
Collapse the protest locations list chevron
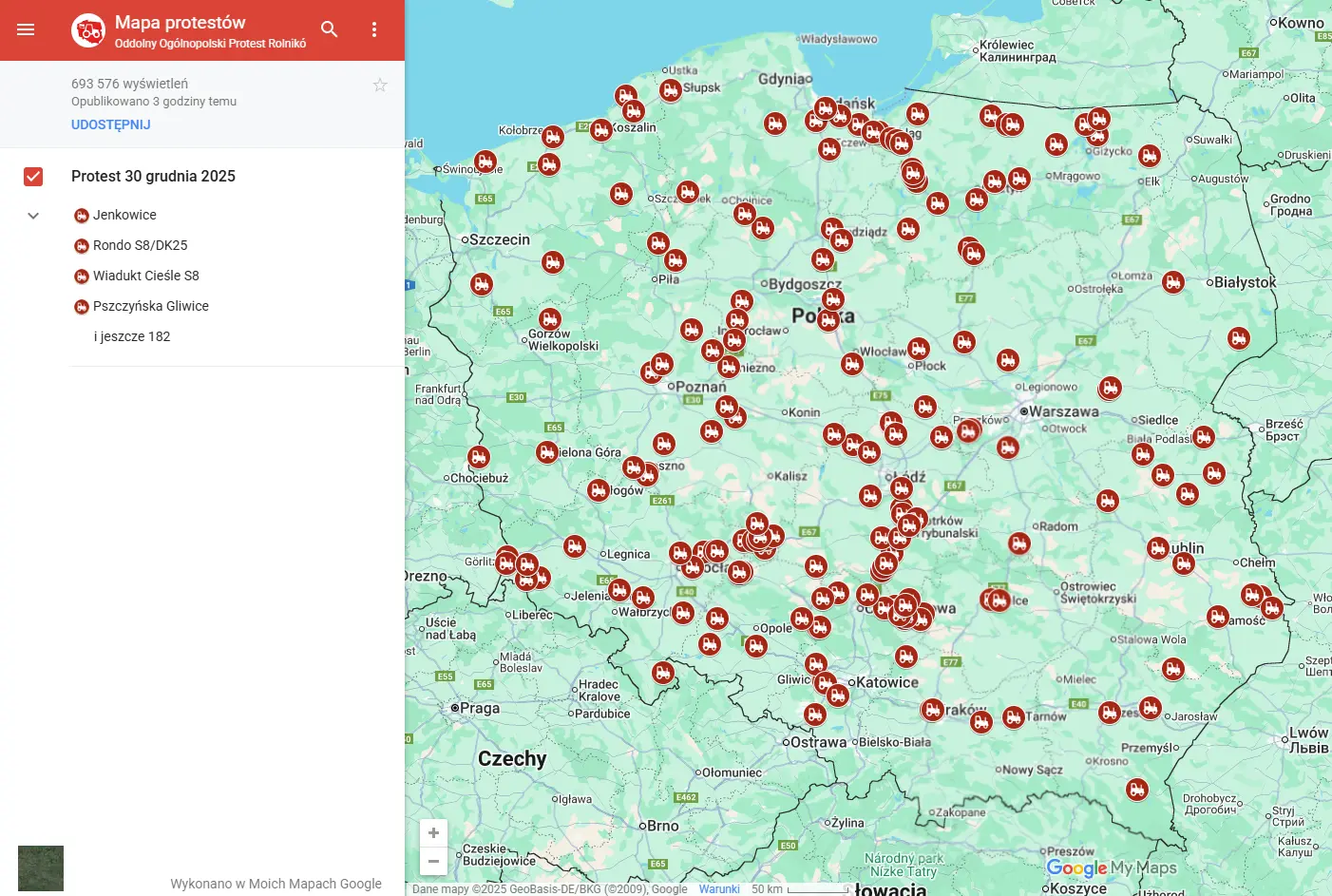pos(33,215)
